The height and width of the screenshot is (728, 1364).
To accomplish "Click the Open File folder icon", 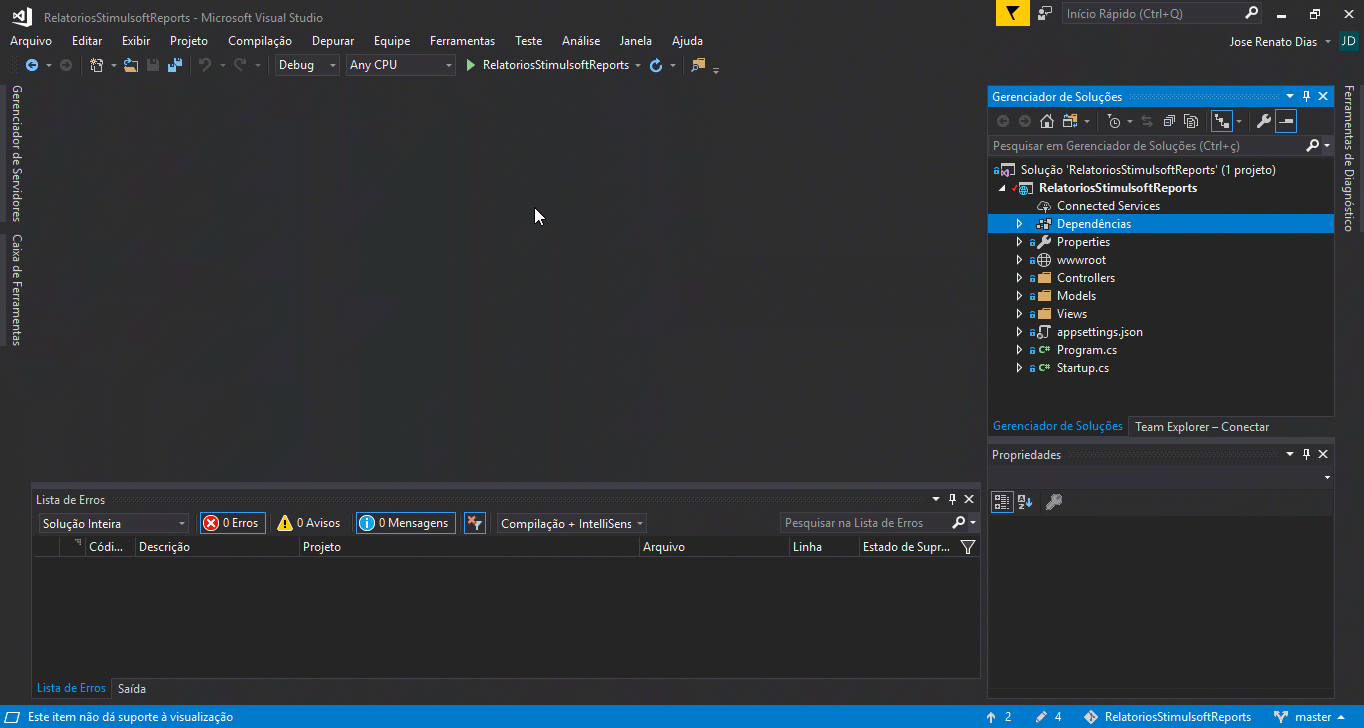I will pyautogui.click(x=131, y=65).
